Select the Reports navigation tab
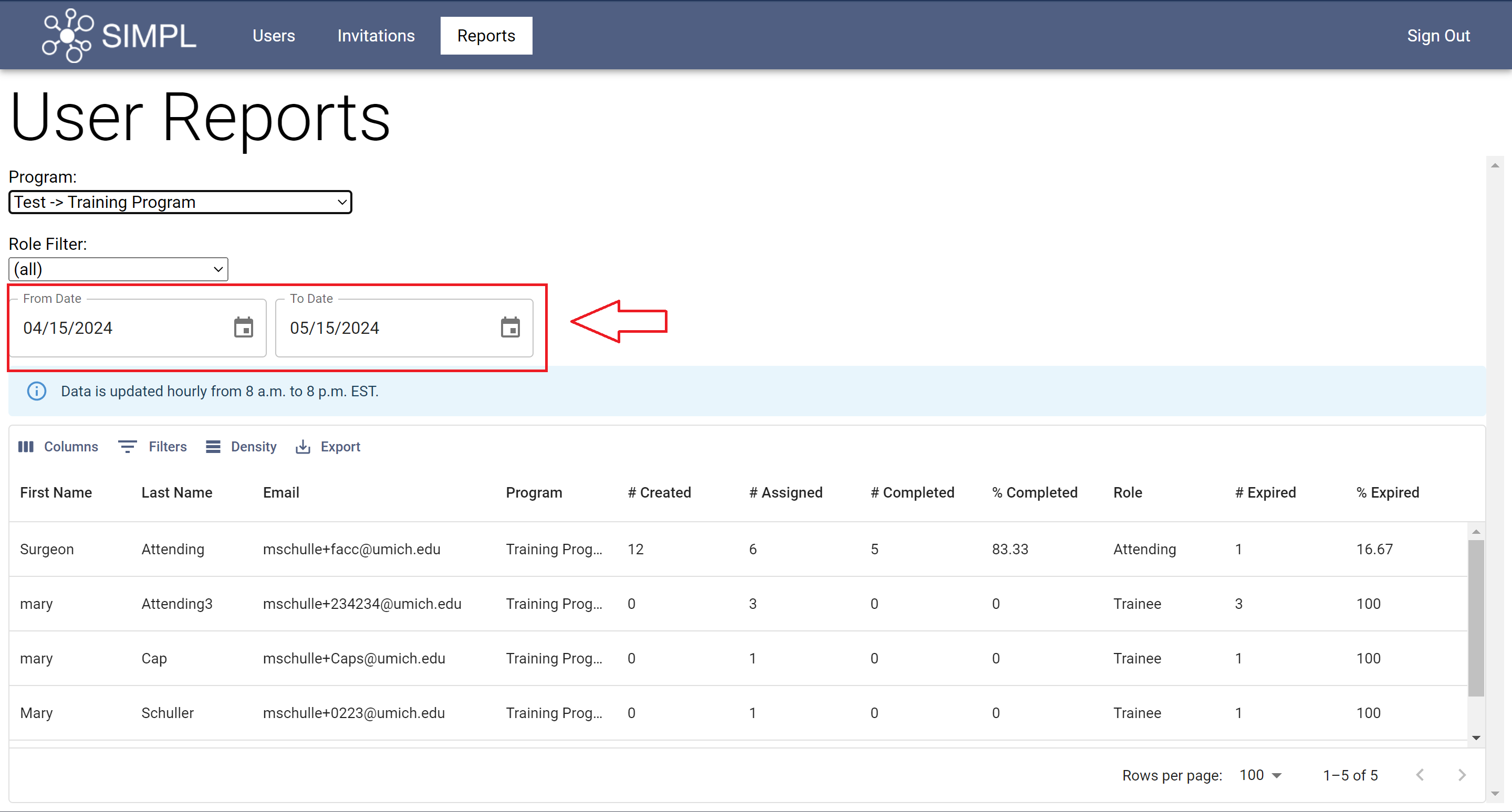 point(486,36)
